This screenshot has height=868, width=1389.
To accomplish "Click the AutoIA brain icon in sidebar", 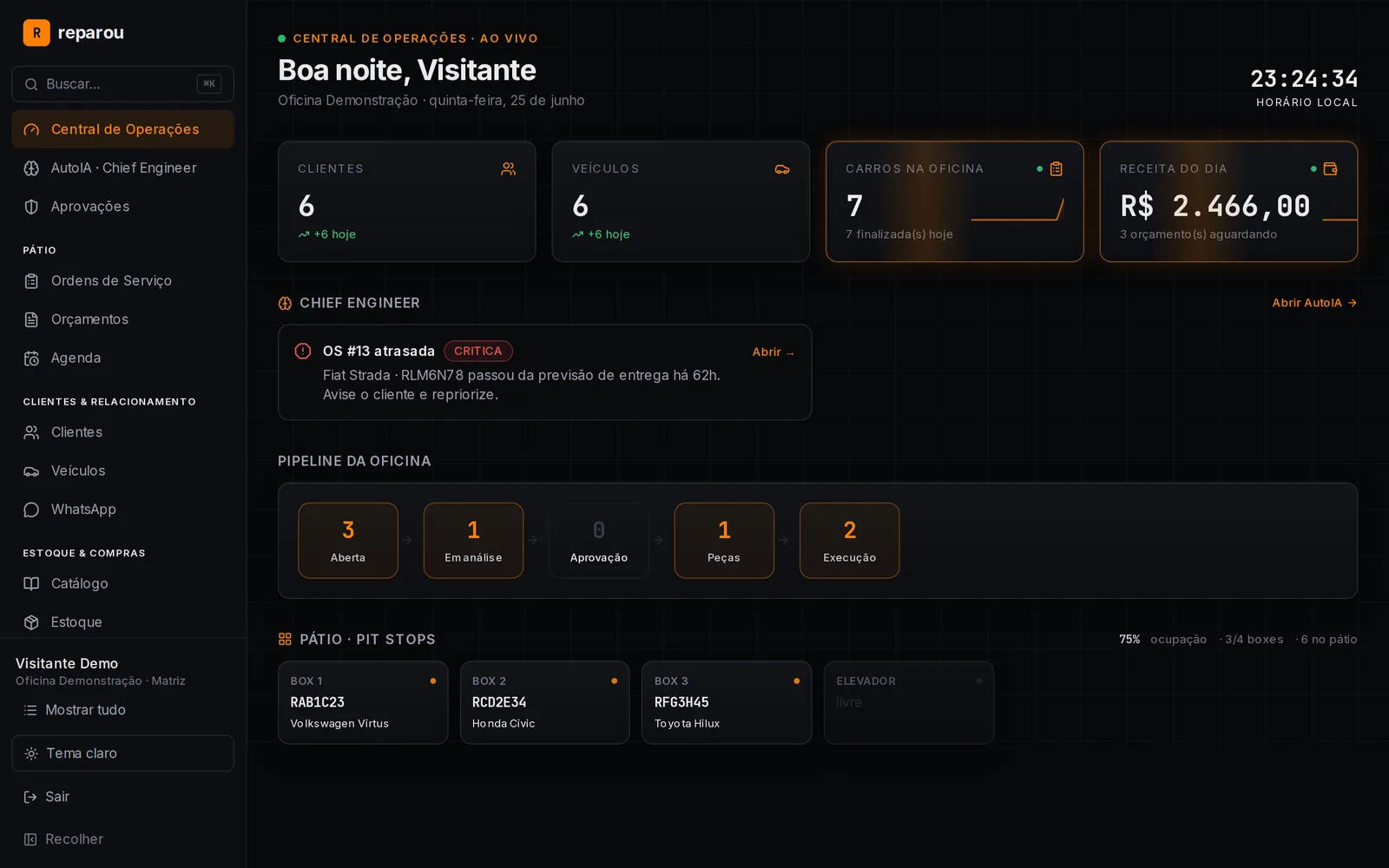I will (x=31, y=168).
